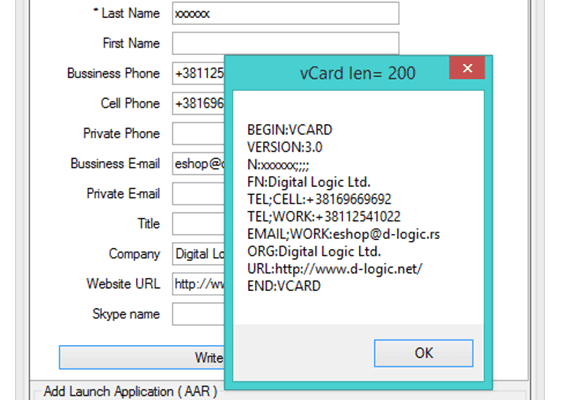Click the EMAIL;WORK line in the dialog

pyautogui.click(x=343, y=234)
